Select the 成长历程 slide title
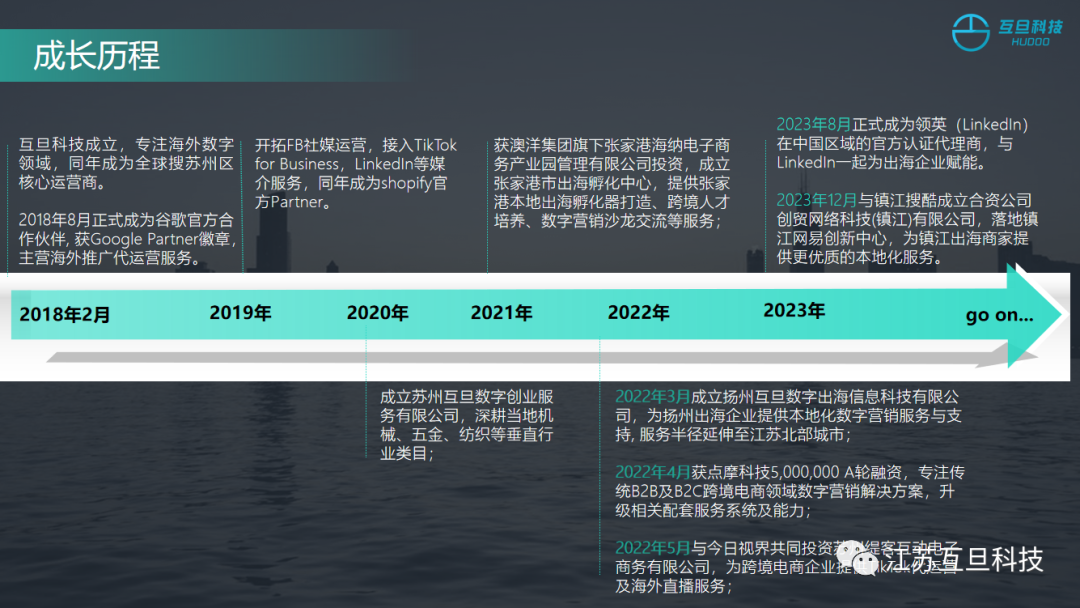The height and width of the screenshot is (608, 1080). click(x=96, y=55)
